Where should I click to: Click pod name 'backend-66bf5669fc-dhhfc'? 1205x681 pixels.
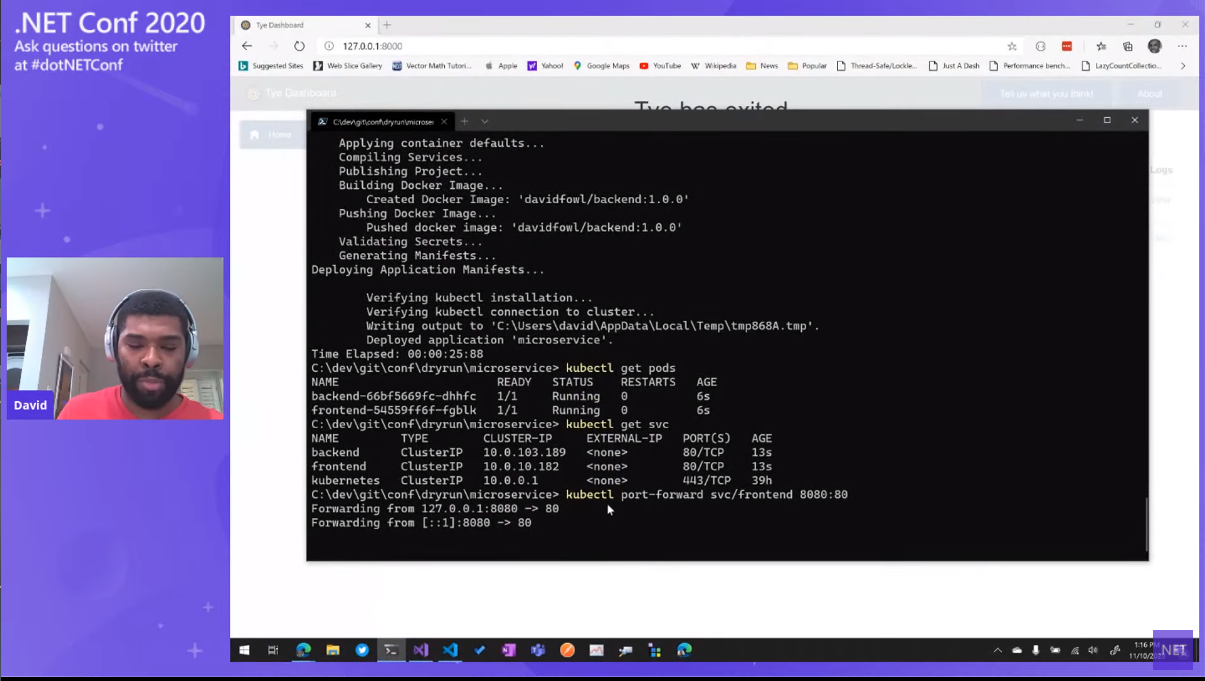point(394,396)
